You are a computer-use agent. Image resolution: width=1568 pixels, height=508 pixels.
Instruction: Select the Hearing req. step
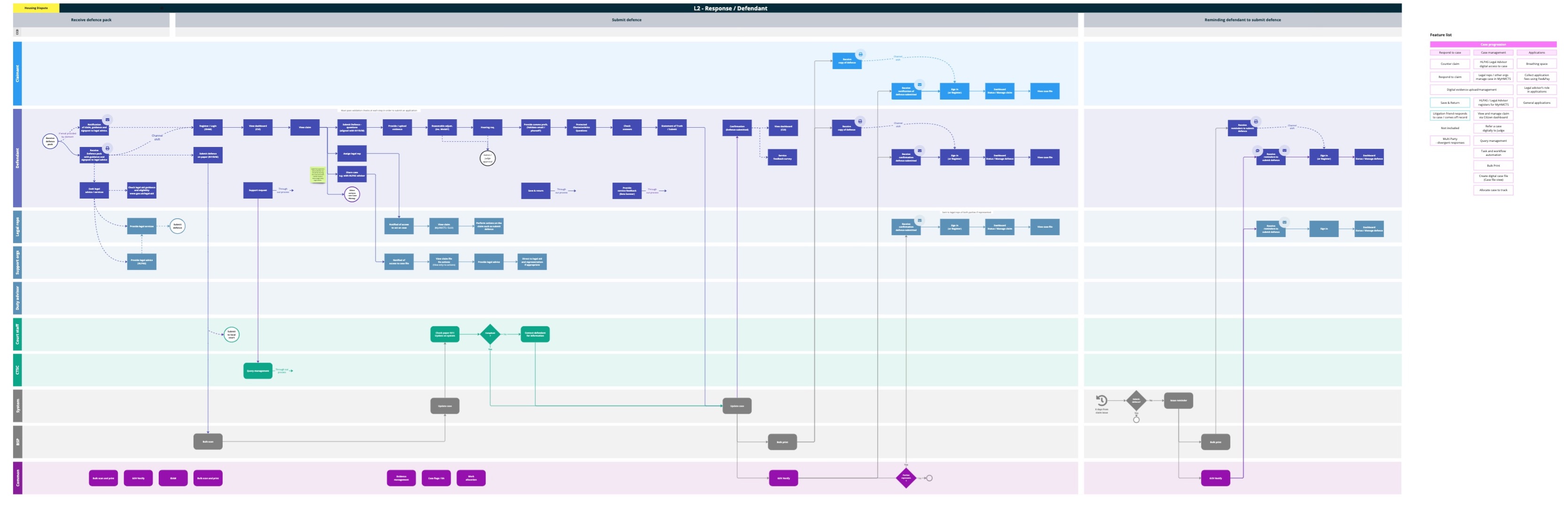pos(488,127)
